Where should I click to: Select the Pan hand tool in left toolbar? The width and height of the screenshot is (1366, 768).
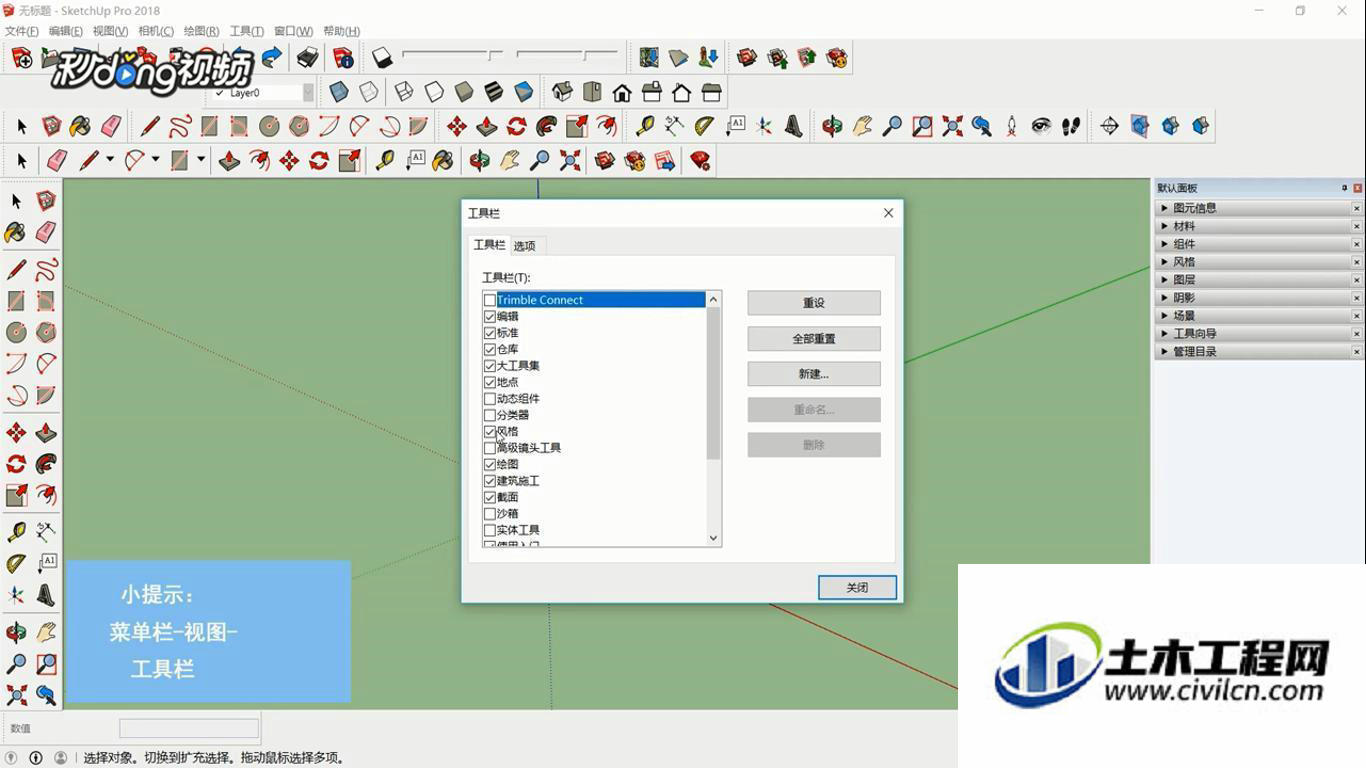[x=46, y=633]
